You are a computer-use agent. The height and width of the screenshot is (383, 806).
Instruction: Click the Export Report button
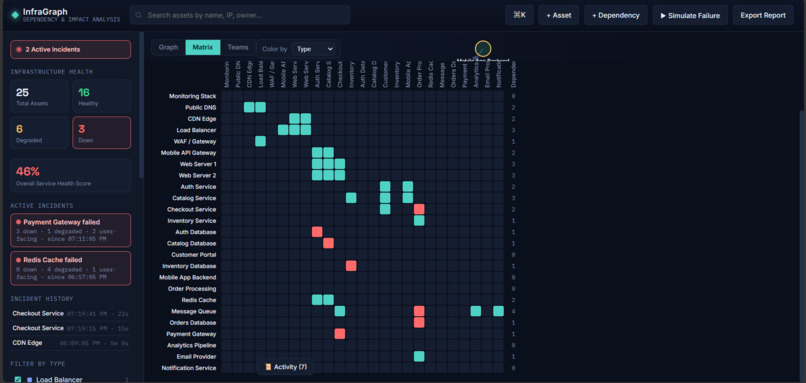tap(763, 15)
